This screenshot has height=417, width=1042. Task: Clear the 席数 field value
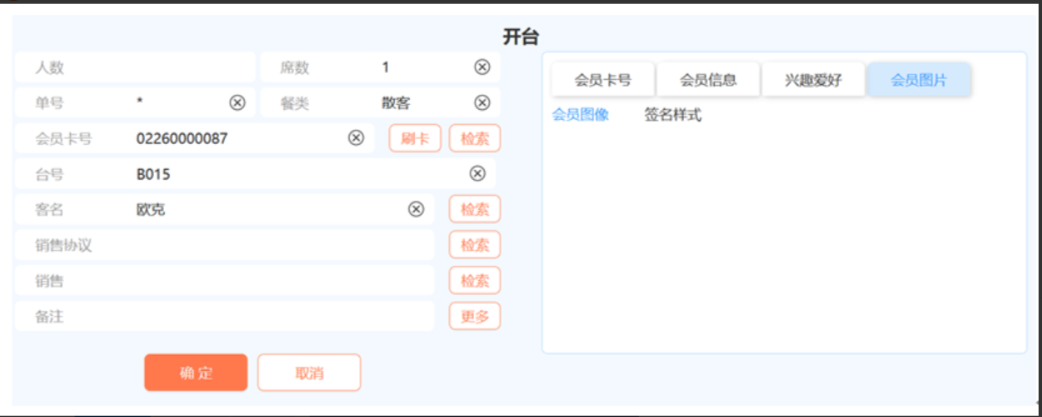[482, 68]
